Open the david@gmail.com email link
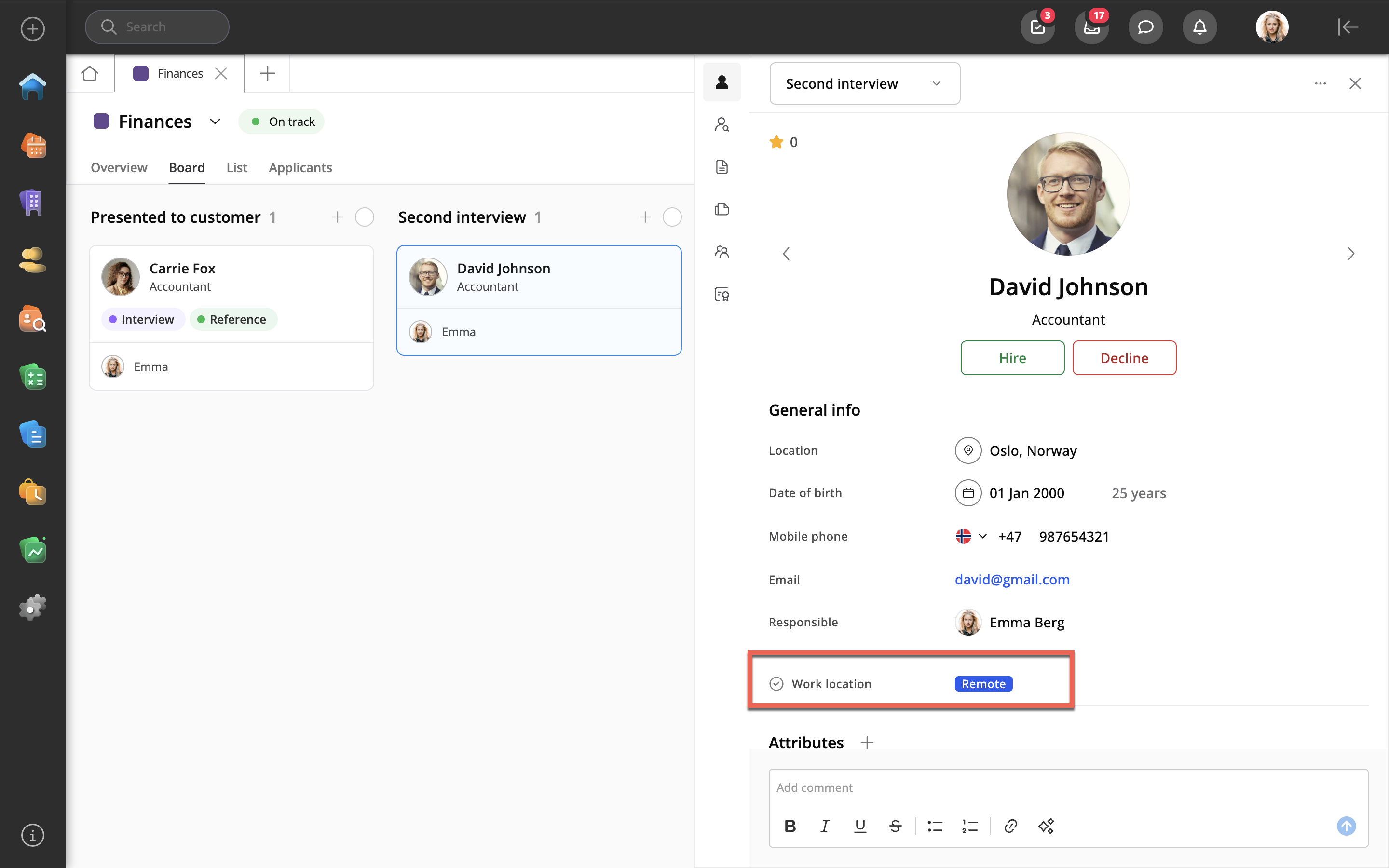The width and height of the screenshot is (1389, 868). point(1012,579)
